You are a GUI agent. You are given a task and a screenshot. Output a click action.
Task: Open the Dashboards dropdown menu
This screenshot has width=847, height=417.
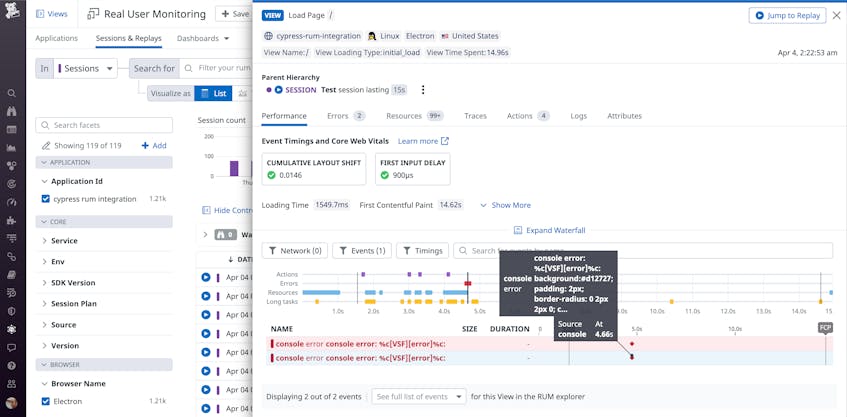(x=203, y=38)
